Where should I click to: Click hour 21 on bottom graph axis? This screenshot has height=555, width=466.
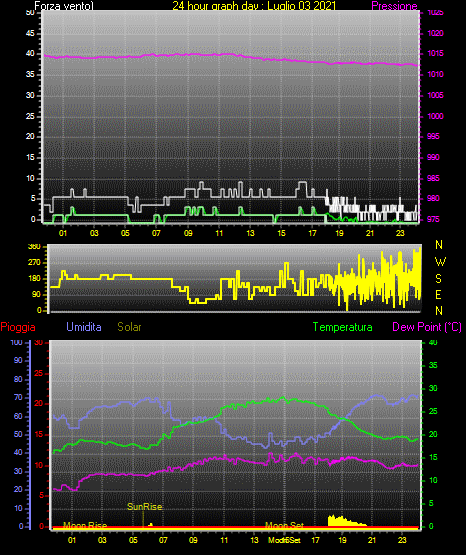[372, 540]
